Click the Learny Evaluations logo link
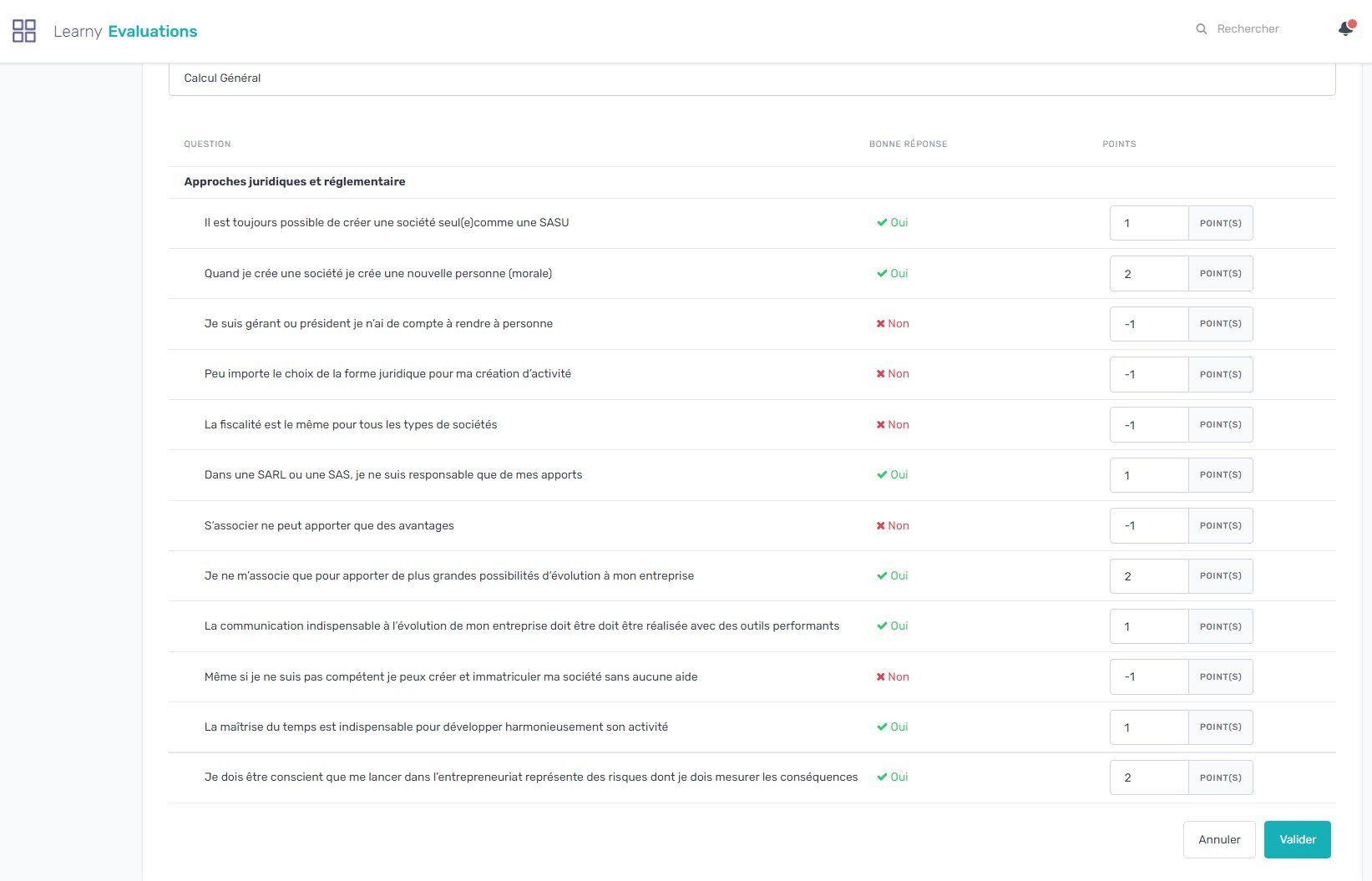This screenshot has width=1372, height=881. point(125,32)
